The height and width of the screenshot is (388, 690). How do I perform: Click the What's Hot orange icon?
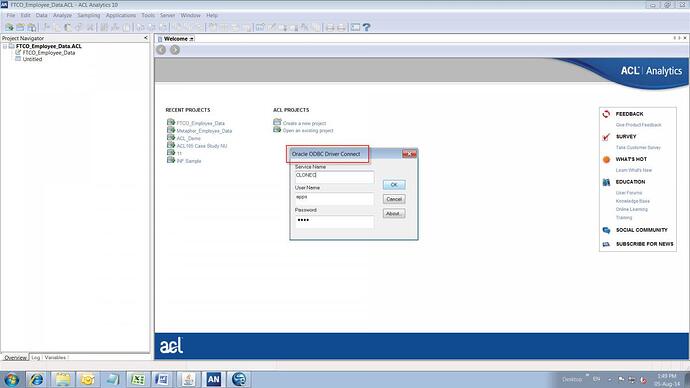pyautogui.click(x=606, y=159)
